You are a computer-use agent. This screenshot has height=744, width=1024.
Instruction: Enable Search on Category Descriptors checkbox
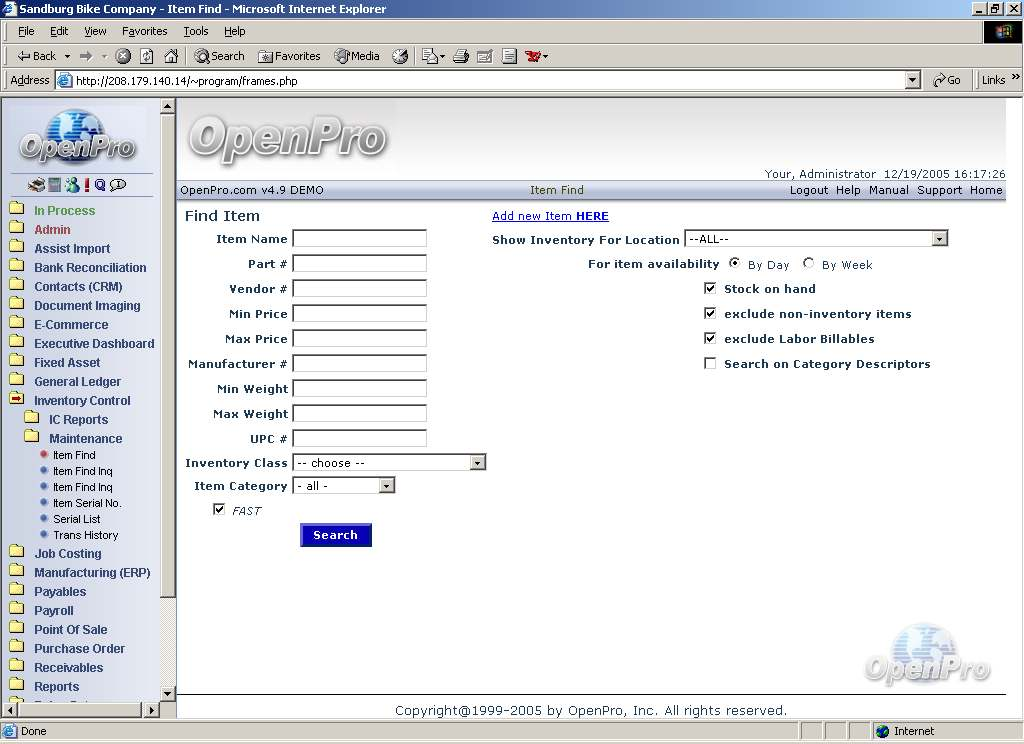point(710,363)
